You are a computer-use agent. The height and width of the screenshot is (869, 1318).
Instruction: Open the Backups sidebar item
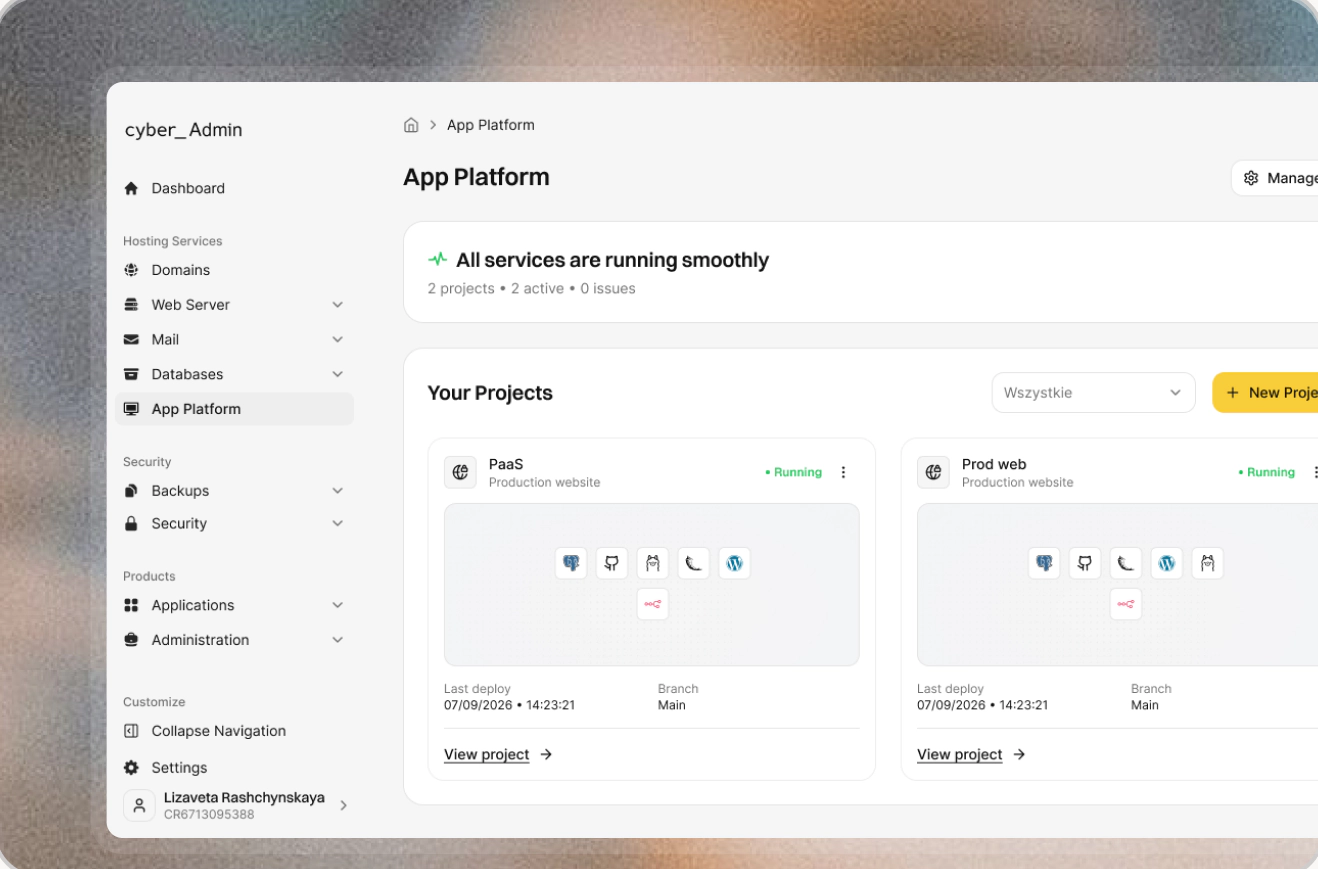(234, 491)
